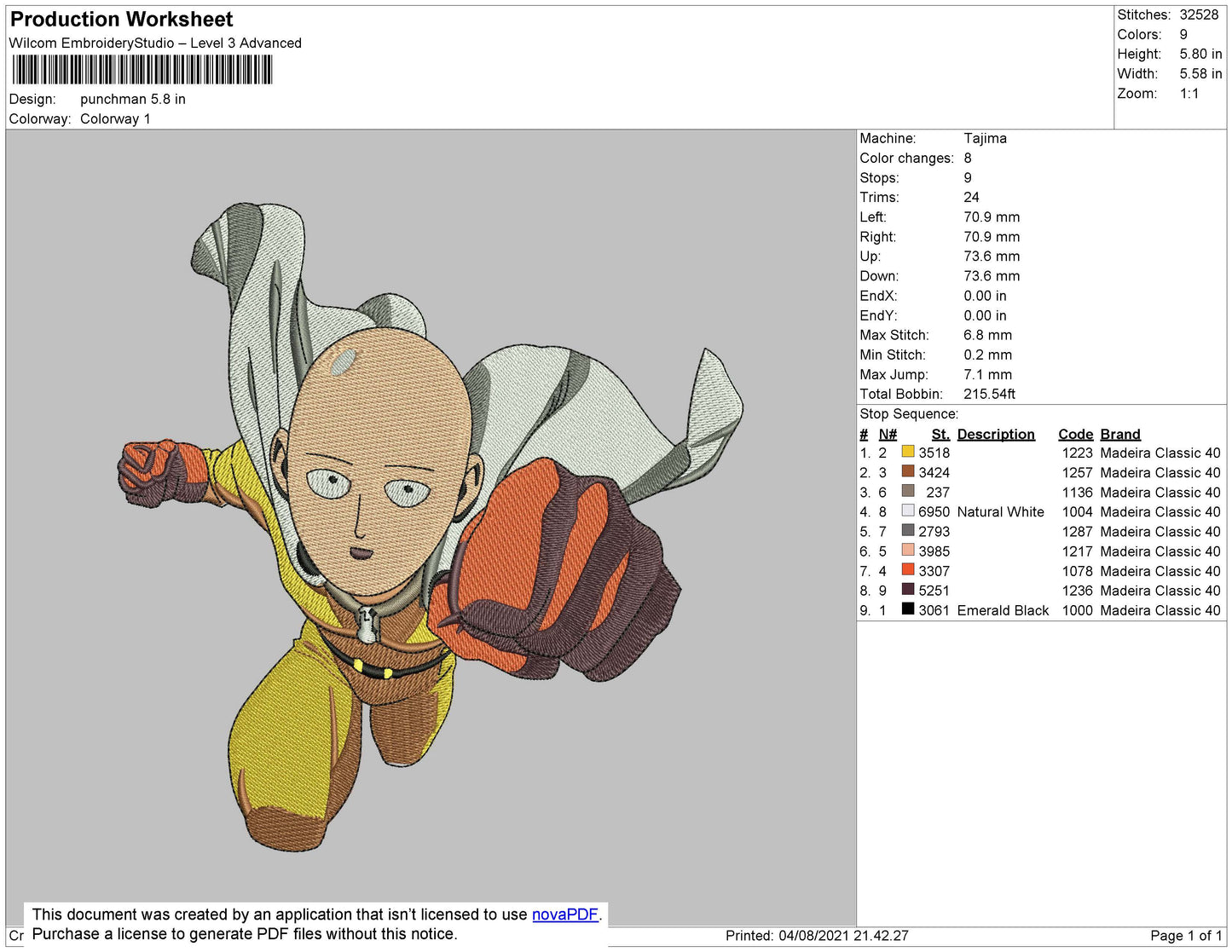Viewport: 1232px width, 952px height.
Task: Click the taupe 237 thread swatch
Action: pyautogui.click(x=908, y=491)
